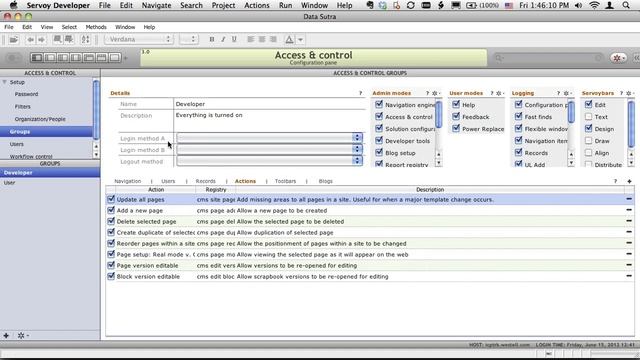Switch to the Users tab
640x360 pixels.
[168, 181]
